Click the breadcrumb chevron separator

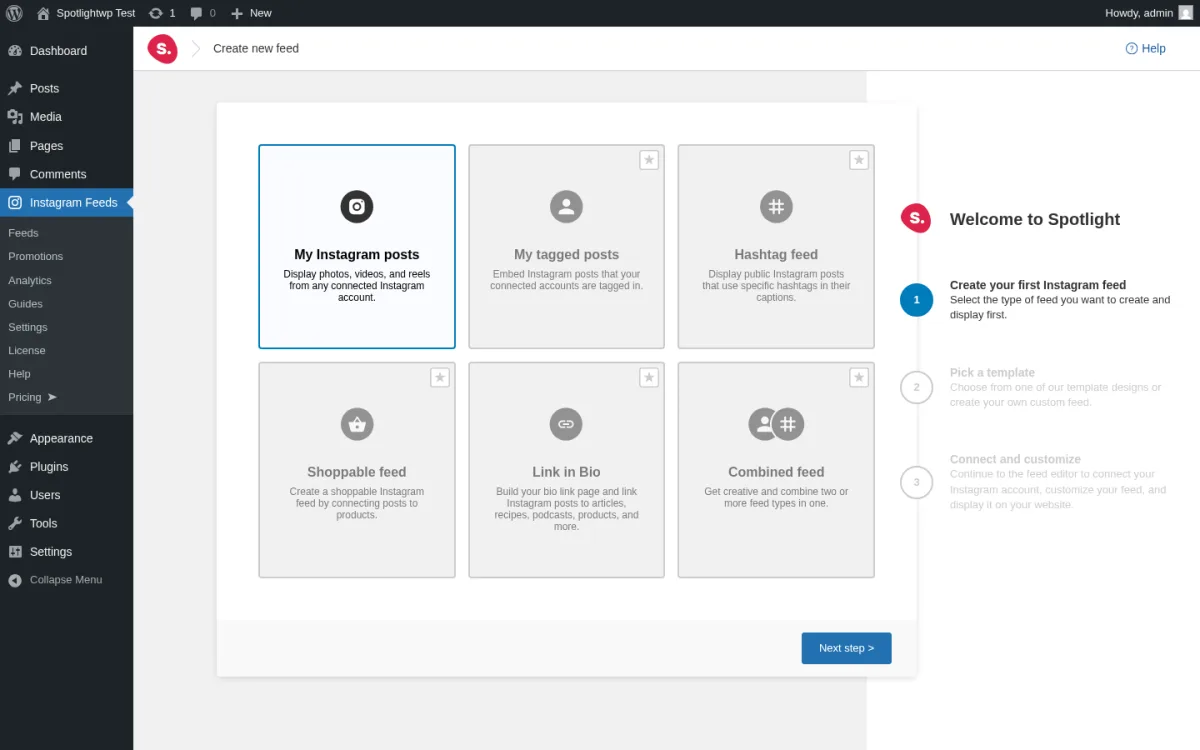point(196,48)
